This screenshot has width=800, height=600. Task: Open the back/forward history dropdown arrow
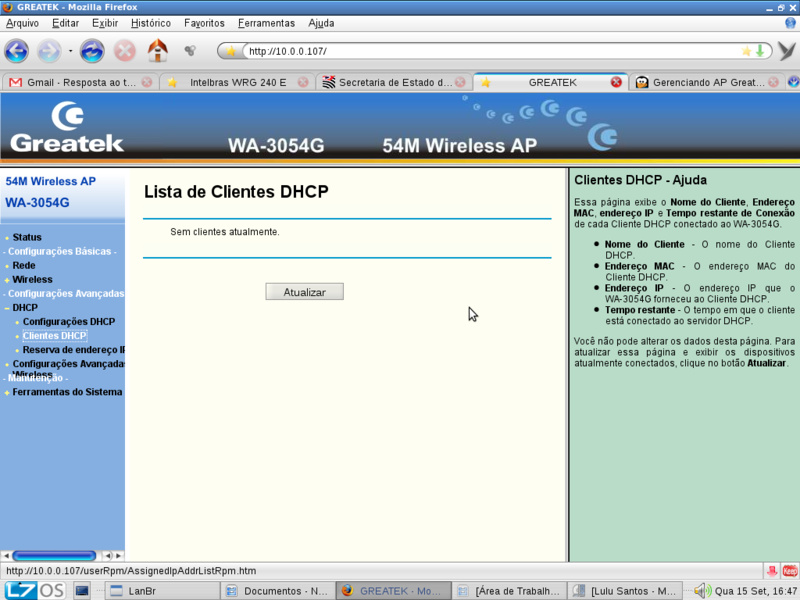click(x=70, y=51)
